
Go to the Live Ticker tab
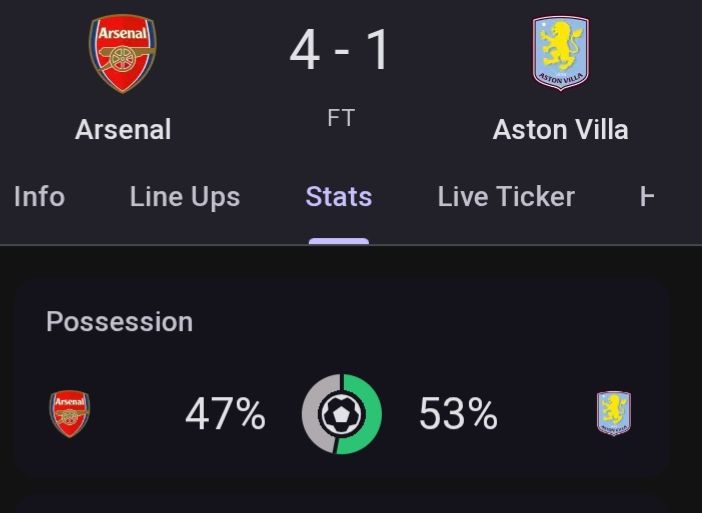[x=506, y=196]
